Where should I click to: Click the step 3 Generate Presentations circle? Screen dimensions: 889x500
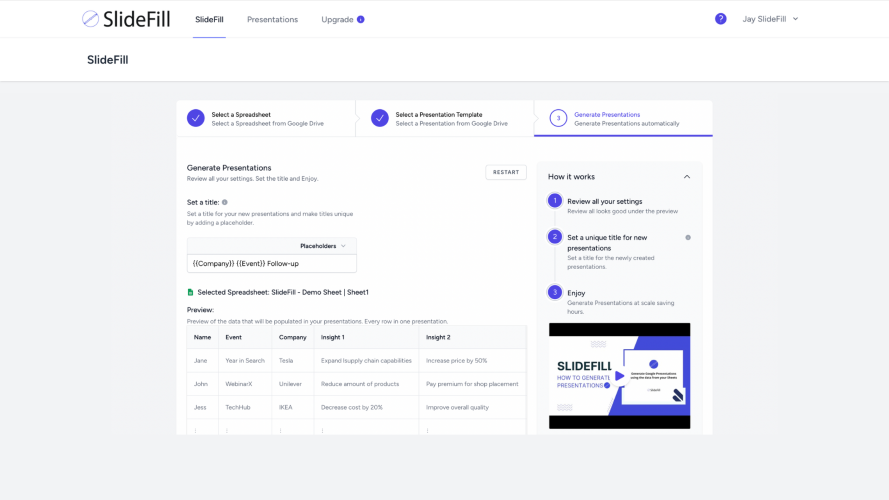558,118
